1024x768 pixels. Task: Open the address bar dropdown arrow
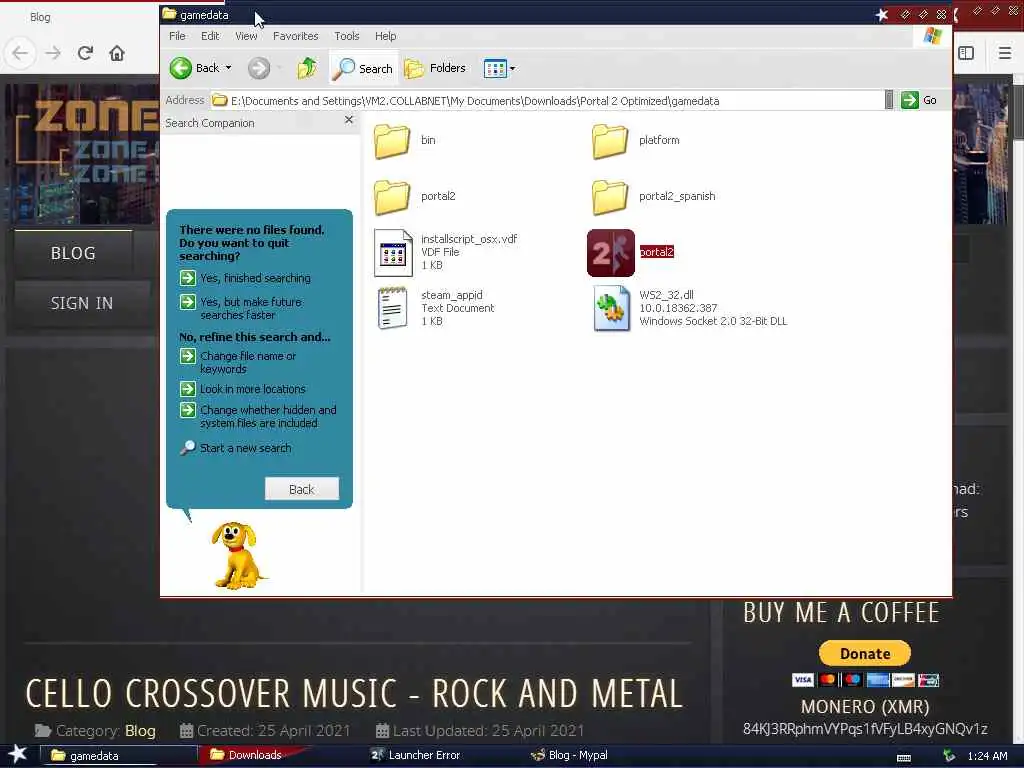(889, 100)
